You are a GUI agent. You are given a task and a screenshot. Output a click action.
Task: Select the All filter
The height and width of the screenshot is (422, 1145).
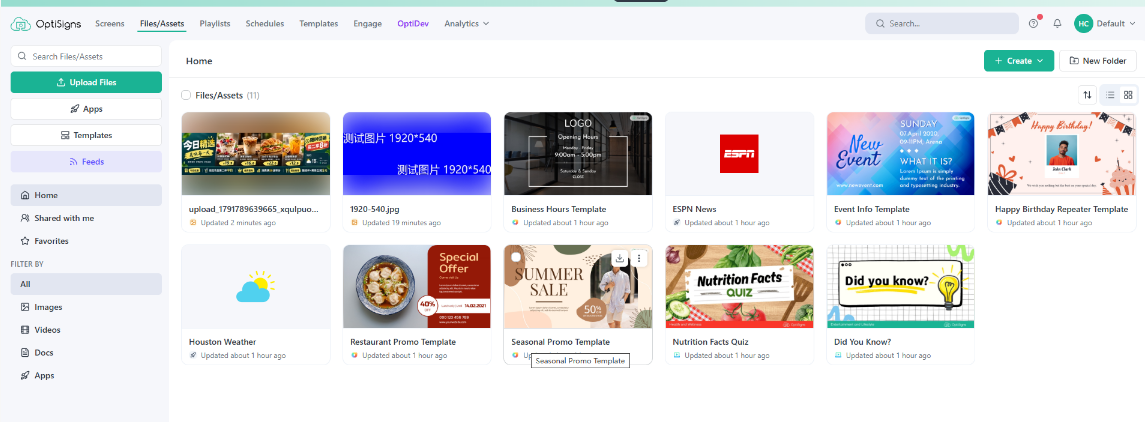coord(86,284)
